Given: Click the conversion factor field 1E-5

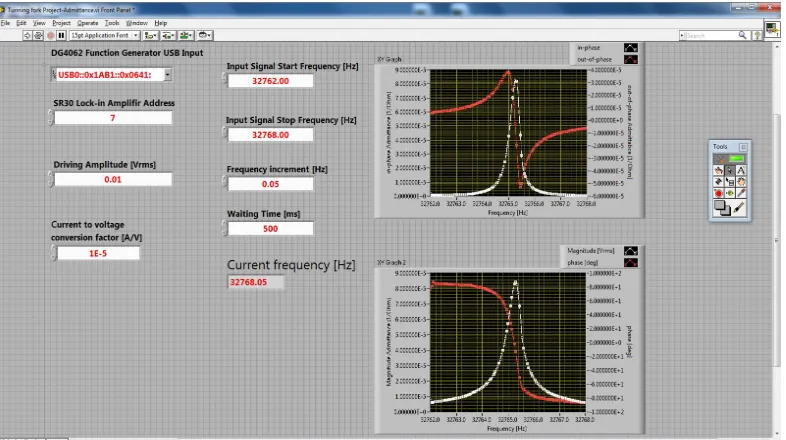Looking at the screenshot, I should click(x=98, y=253).
